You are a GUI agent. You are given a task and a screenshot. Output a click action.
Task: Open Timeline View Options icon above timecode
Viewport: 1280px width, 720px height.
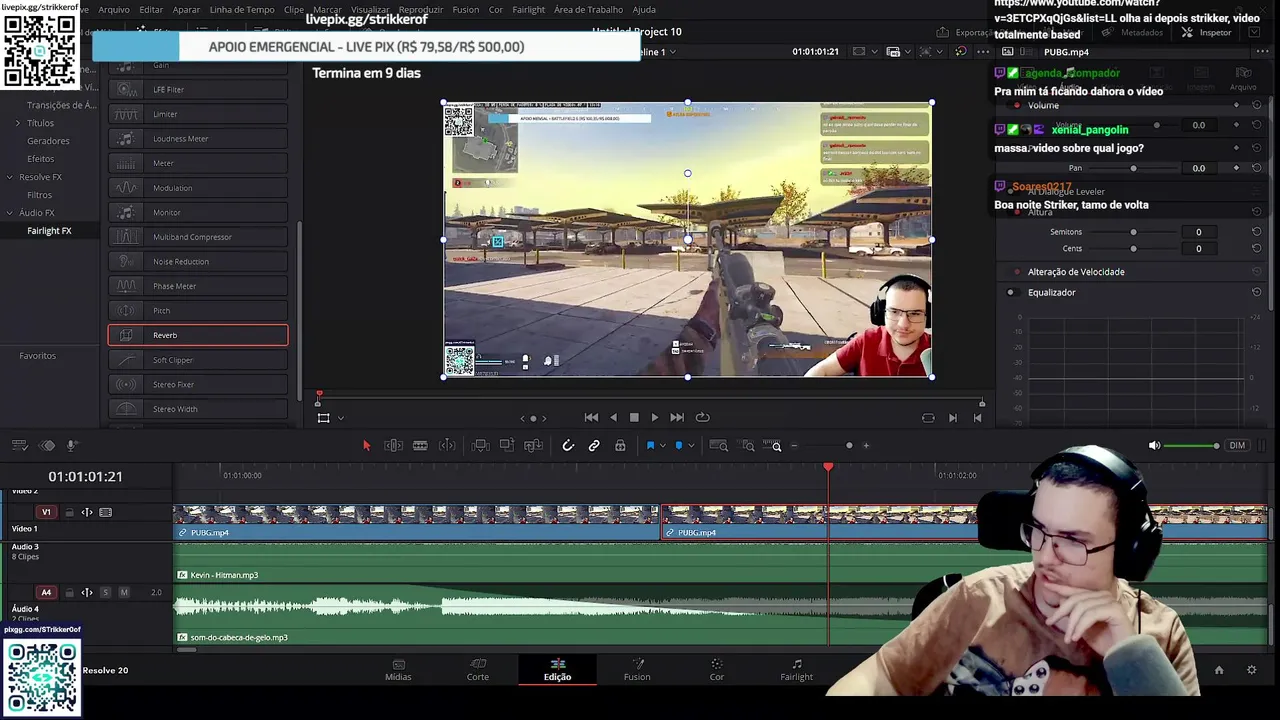click(x=19, y=446)
